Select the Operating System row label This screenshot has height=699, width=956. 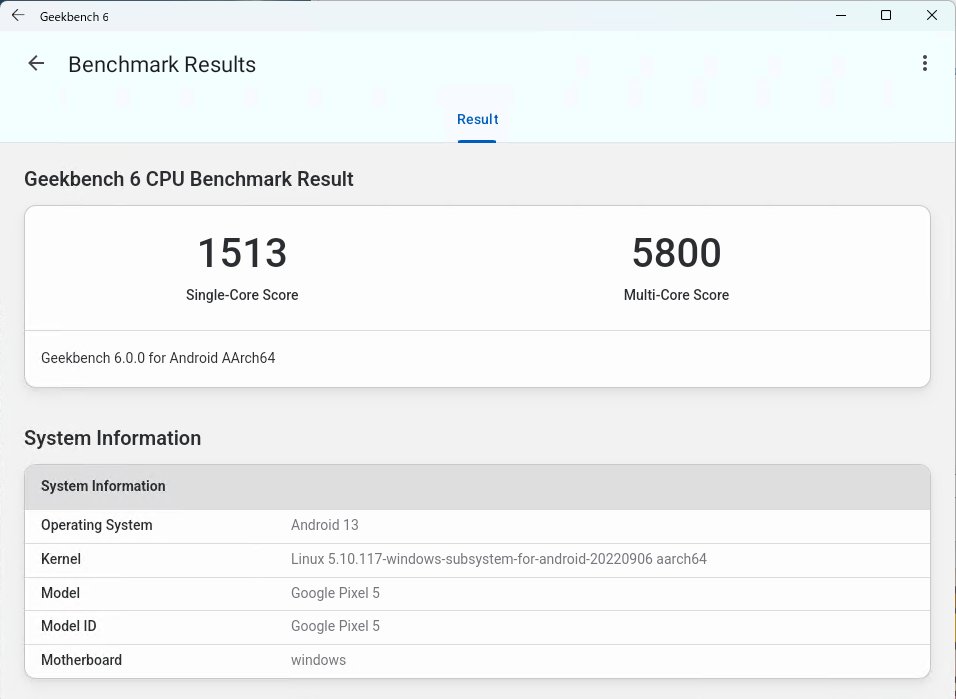(x=96, y=525)
